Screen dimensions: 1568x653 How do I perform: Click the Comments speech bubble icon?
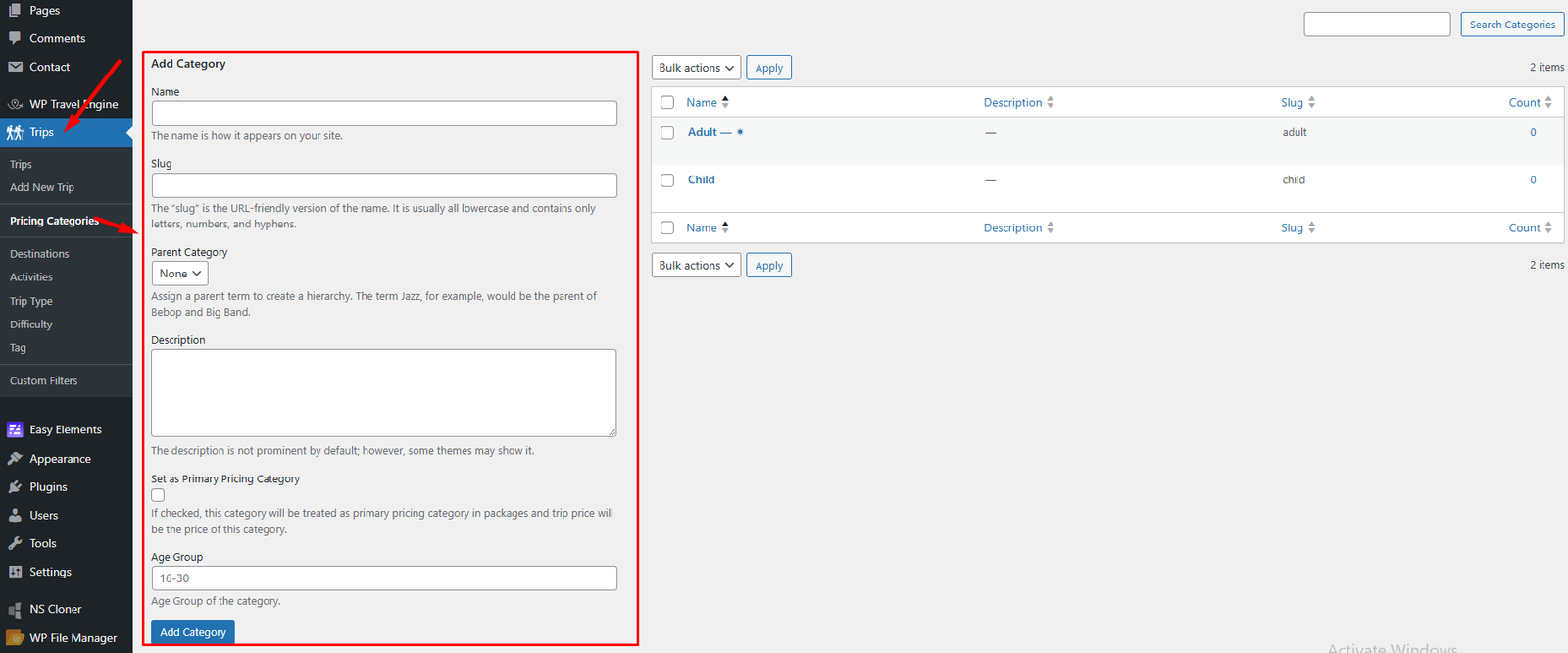(15, 38)
